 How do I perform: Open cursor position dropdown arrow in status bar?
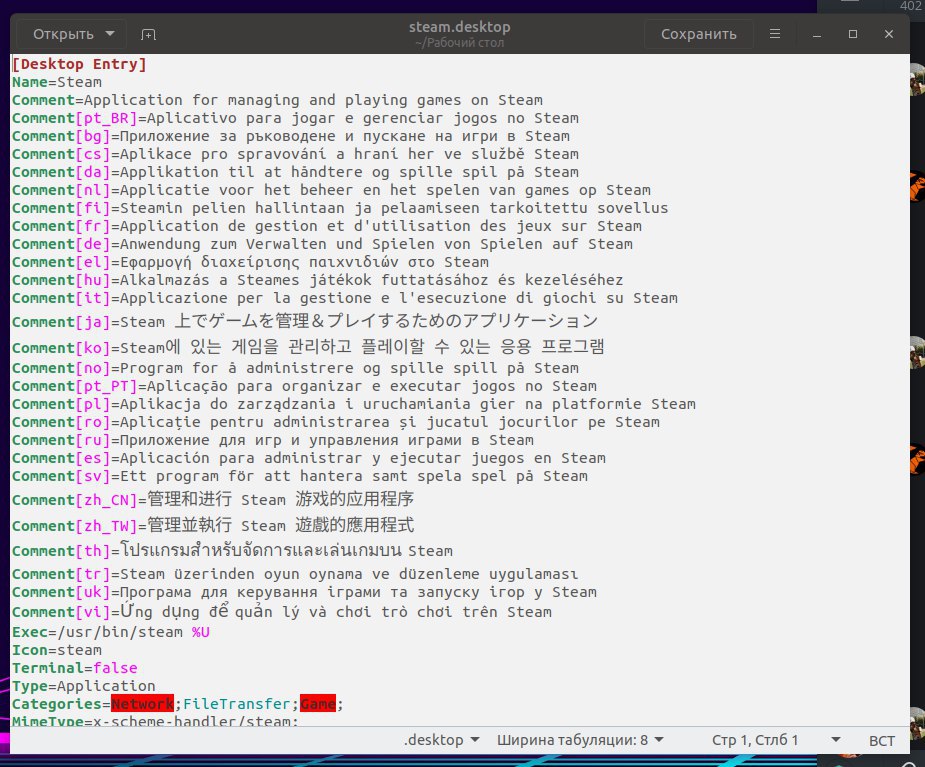coord(835,740)
